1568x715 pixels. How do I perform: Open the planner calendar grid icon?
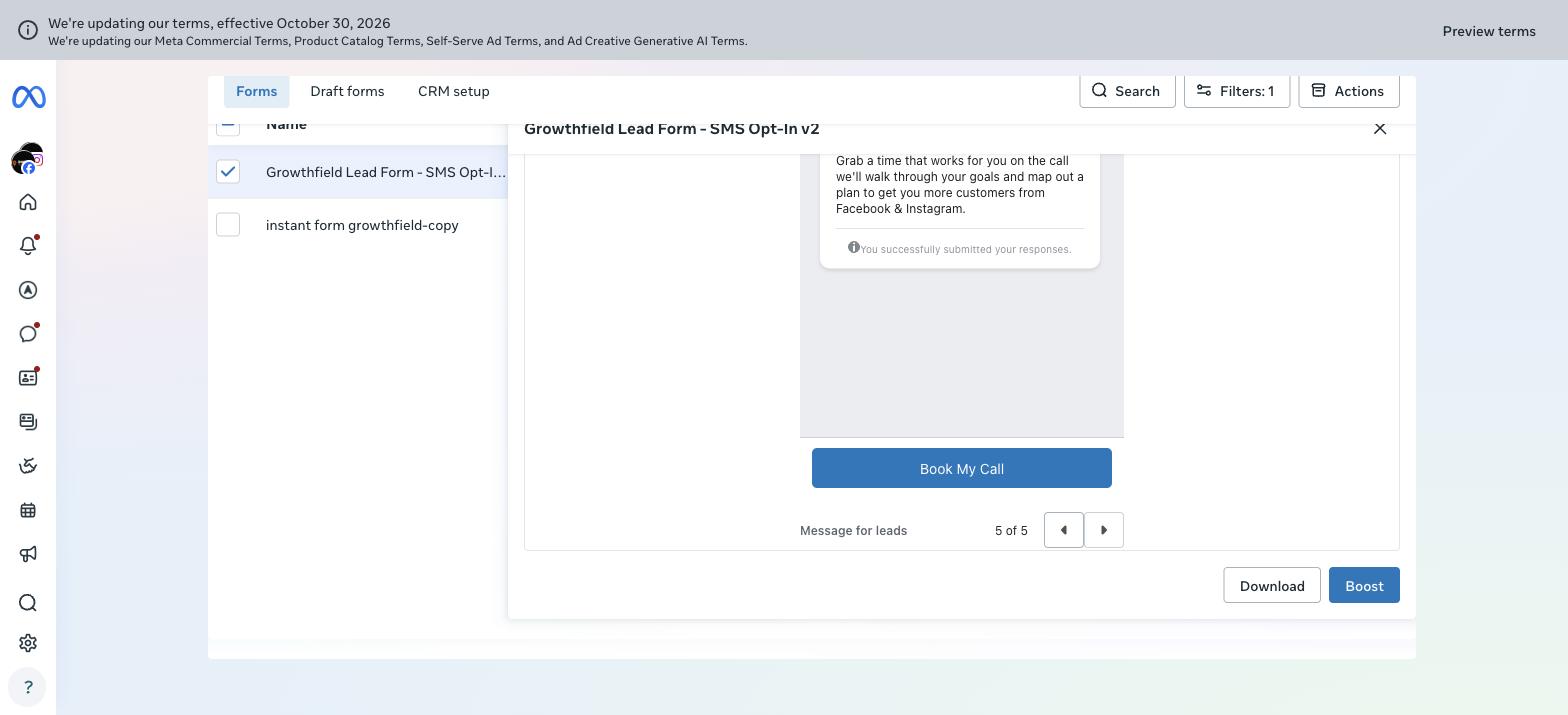(28, 510)
